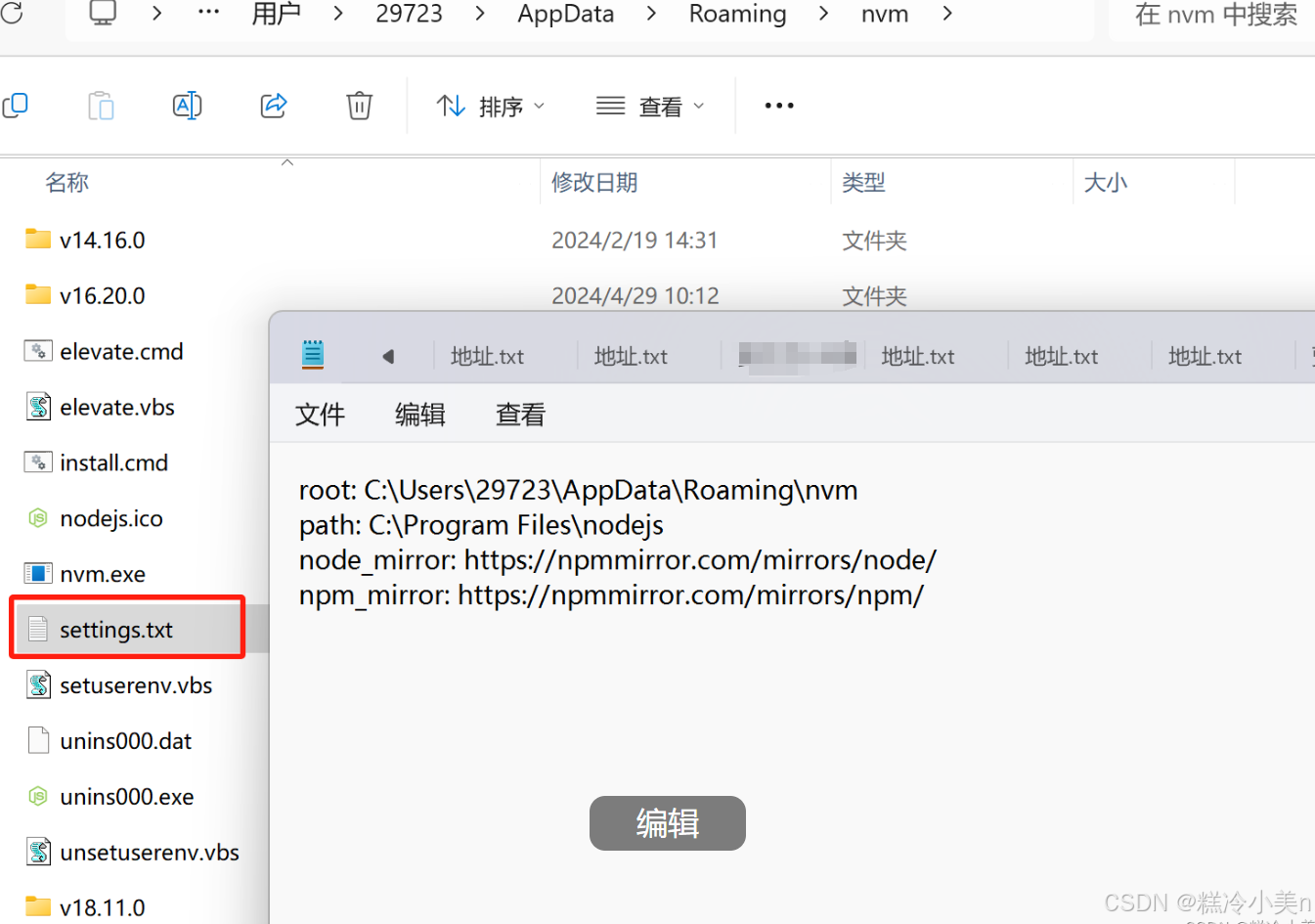
Task: Click the 编辑 edit button
Action: (667, 822)
